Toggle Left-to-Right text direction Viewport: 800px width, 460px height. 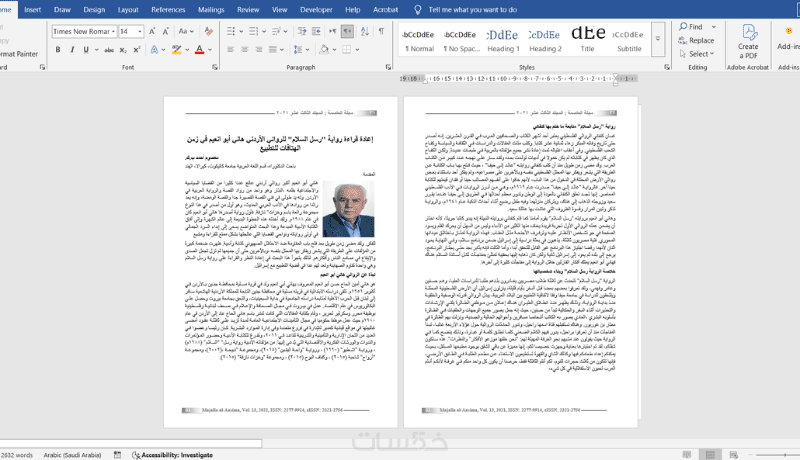[332, 32]
